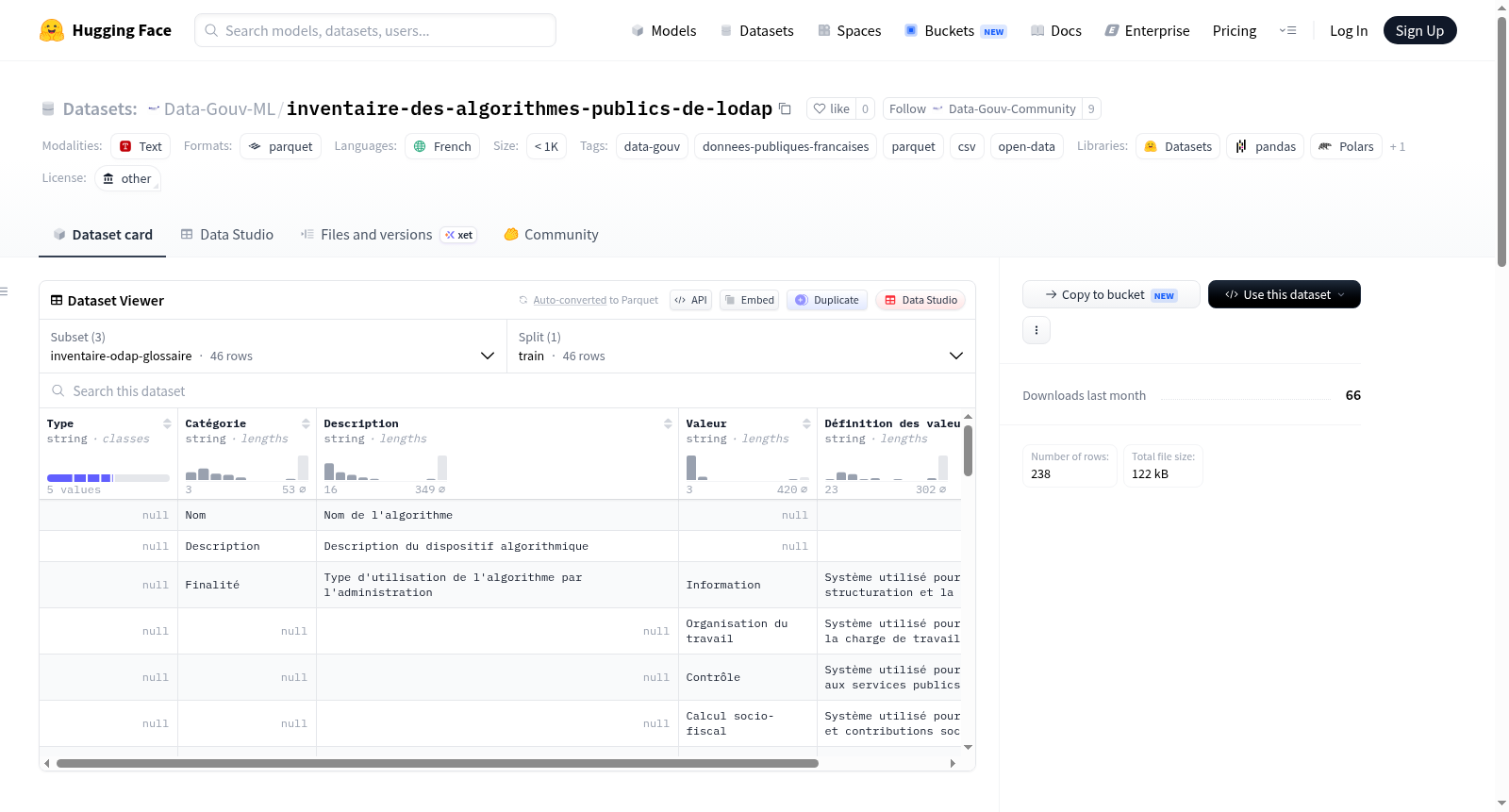Click the < 1K size tag
This screenshot has width=1509, height=812.
pyautogui.click(x=546, y=146)
